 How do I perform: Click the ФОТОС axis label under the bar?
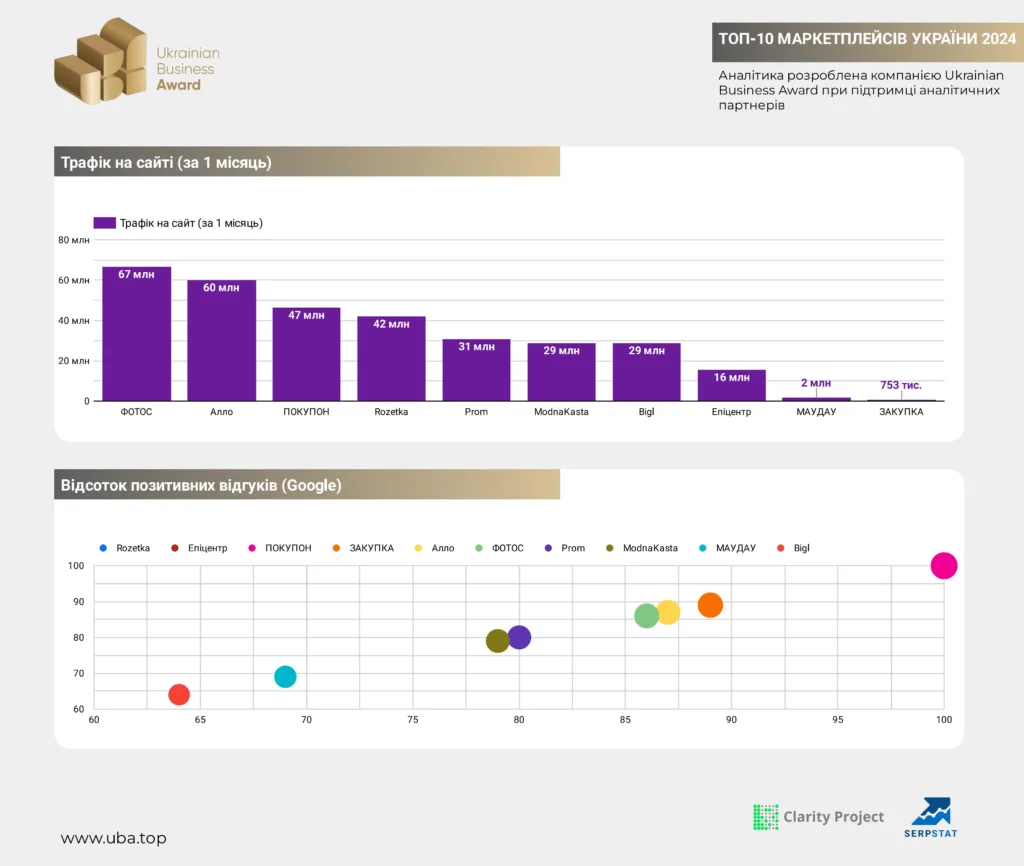(136, 411)
